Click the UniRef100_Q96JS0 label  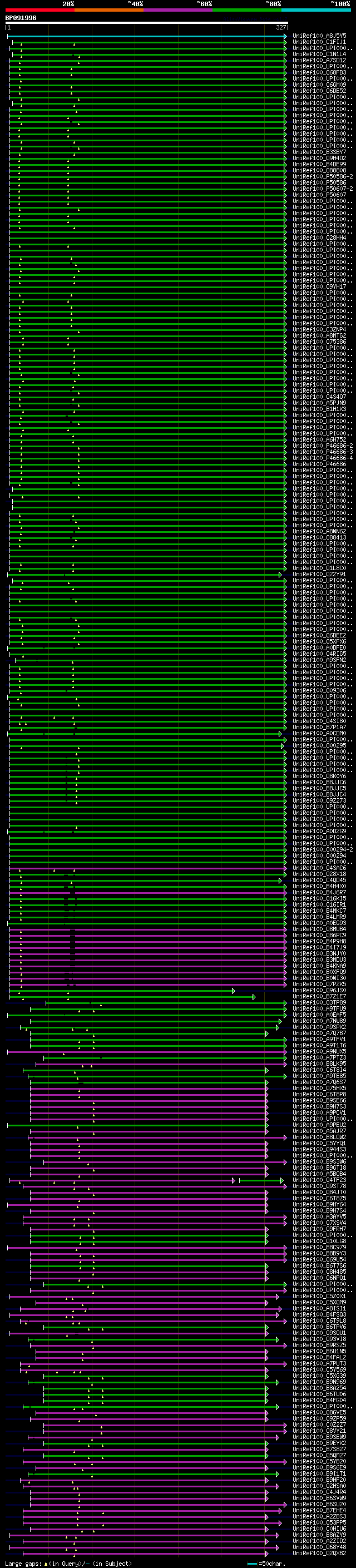pos(319,990)
